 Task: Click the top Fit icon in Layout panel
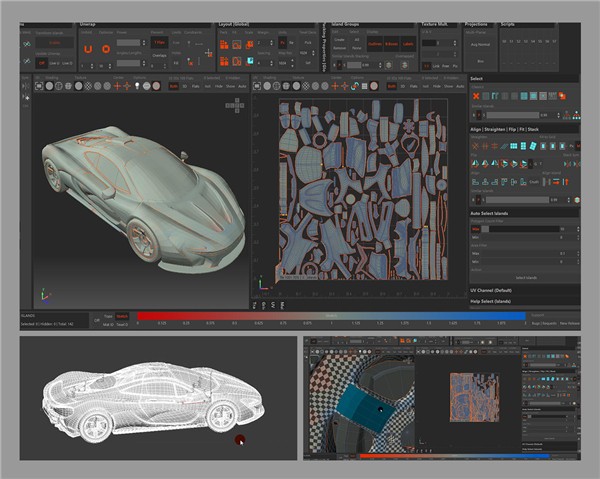237,44
